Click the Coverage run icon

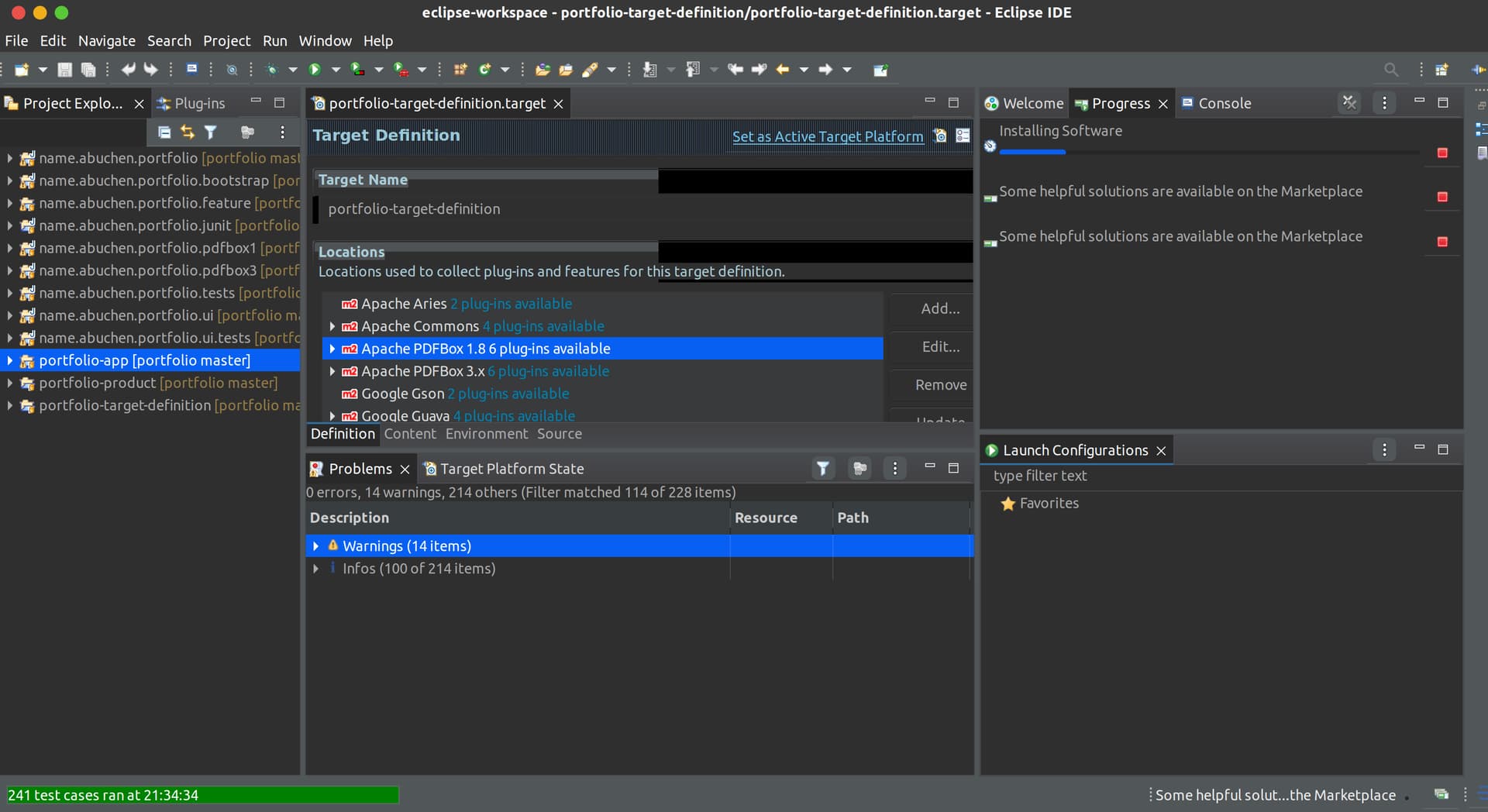[x=357, y=70]
